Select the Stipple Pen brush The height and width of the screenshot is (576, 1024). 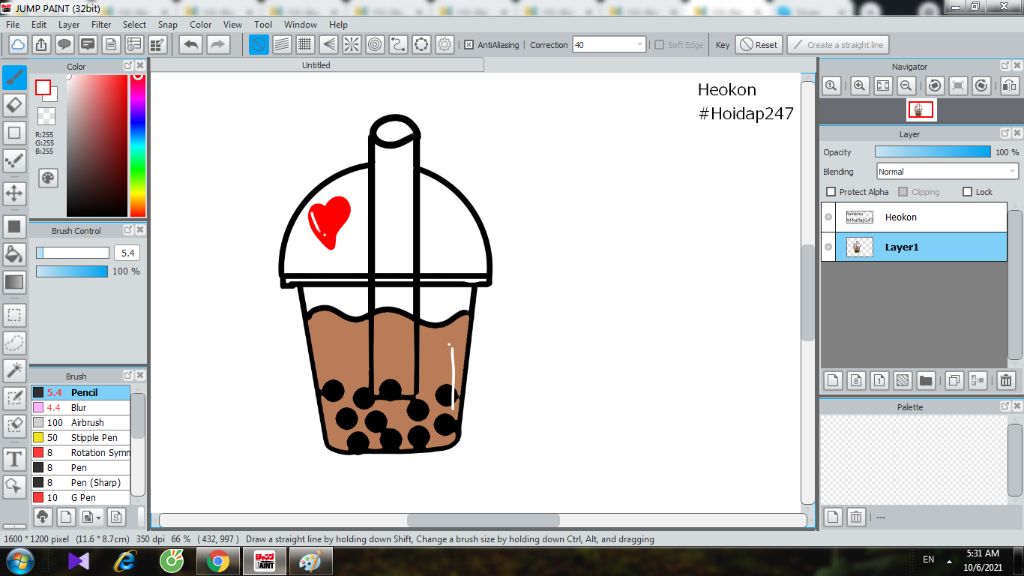[x=81, y=438]
